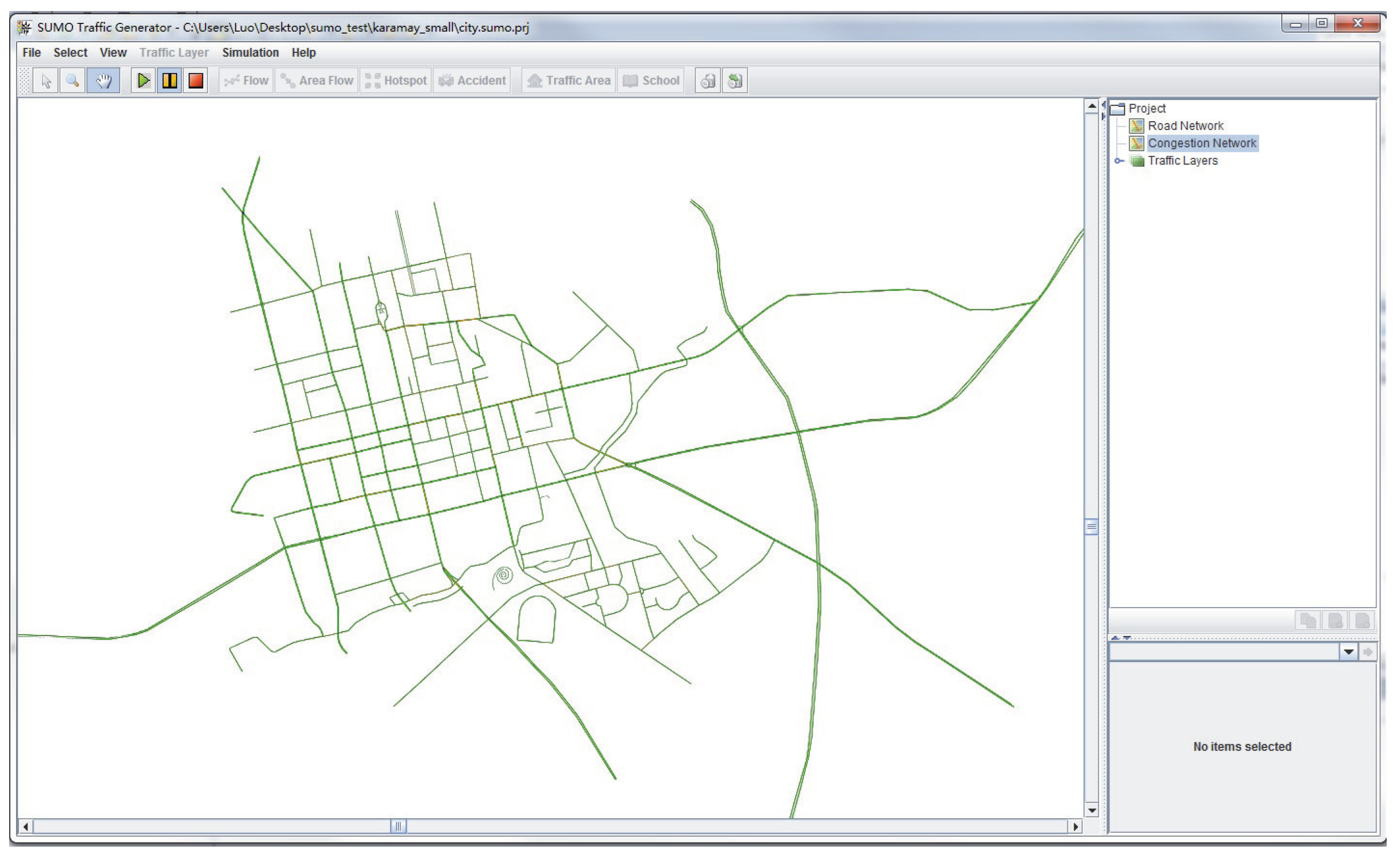Choose the magnifier zoom tool
The height and width of the screenshot is (859, 1400).
[73, 81]
